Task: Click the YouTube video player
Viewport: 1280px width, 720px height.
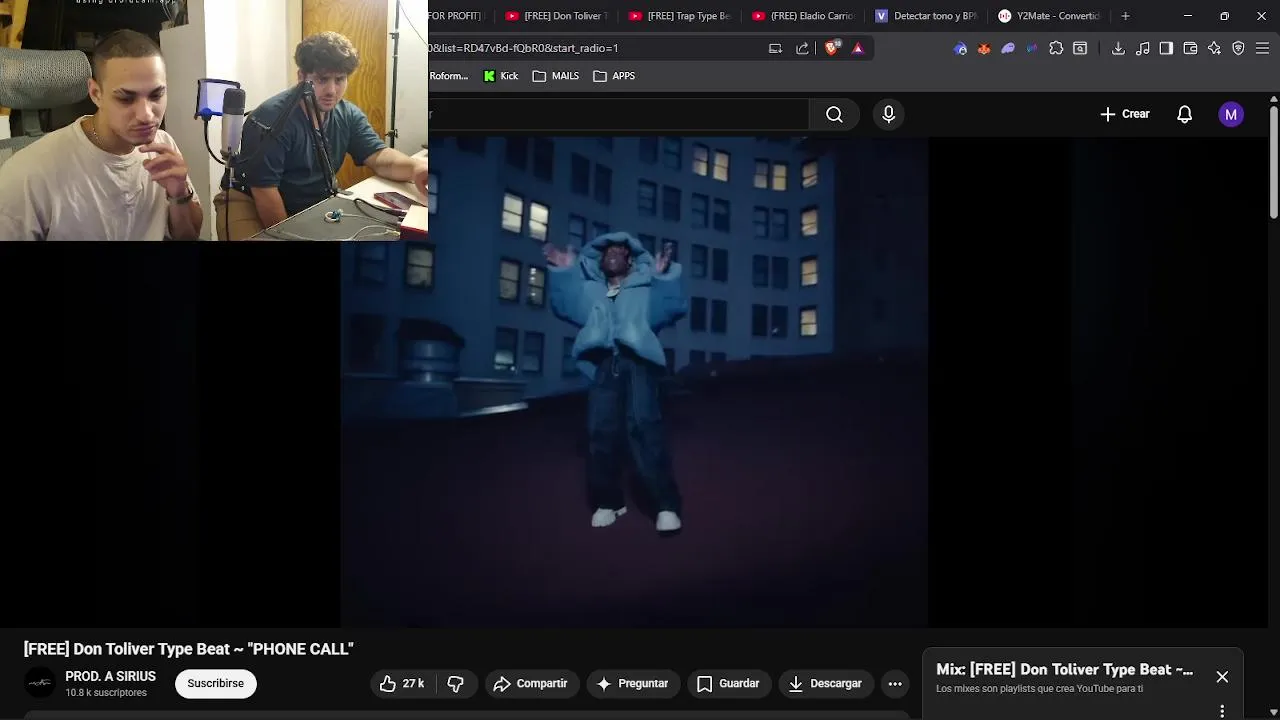Action: (634, 382)
